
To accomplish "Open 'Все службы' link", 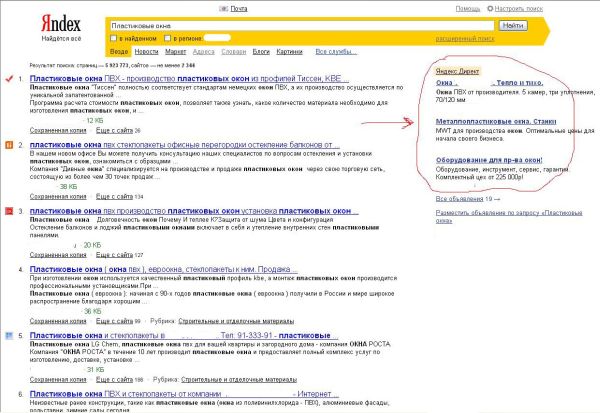I will click(x=336, y=52).
